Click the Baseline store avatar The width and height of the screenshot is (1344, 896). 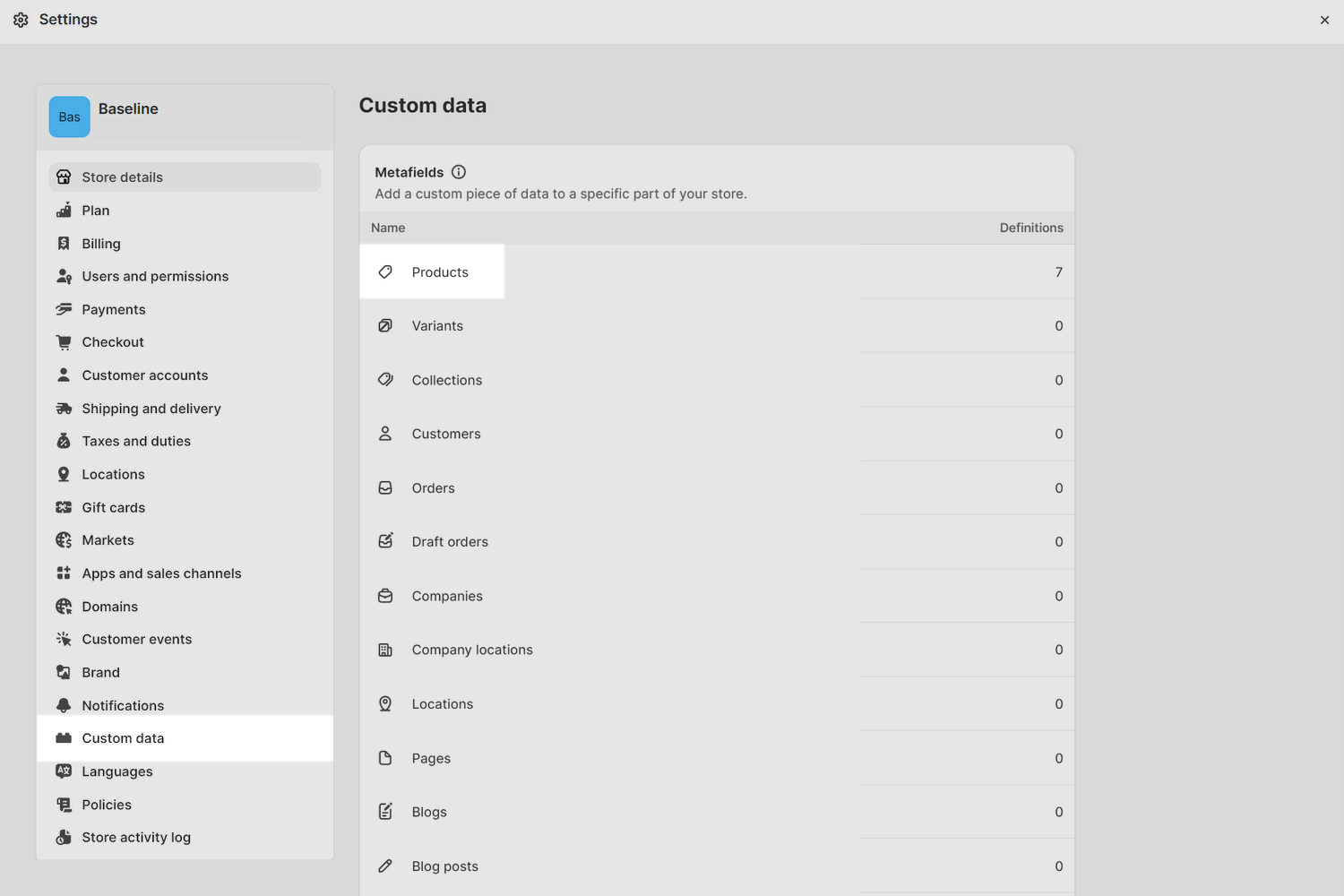[x=69, y=116]
